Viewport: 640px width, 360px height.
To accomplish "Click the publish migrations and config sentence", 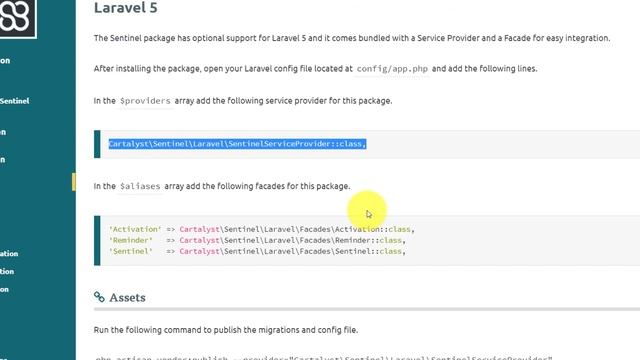I will coord(226,330).
